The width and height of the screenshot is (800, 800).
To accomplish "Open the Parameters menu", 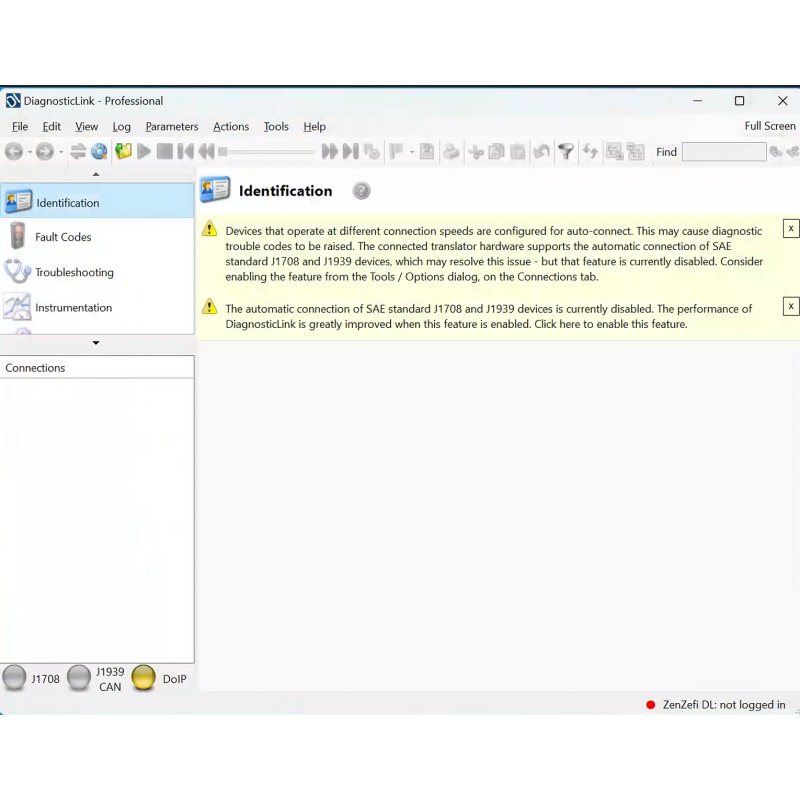I will coord(171,127).
